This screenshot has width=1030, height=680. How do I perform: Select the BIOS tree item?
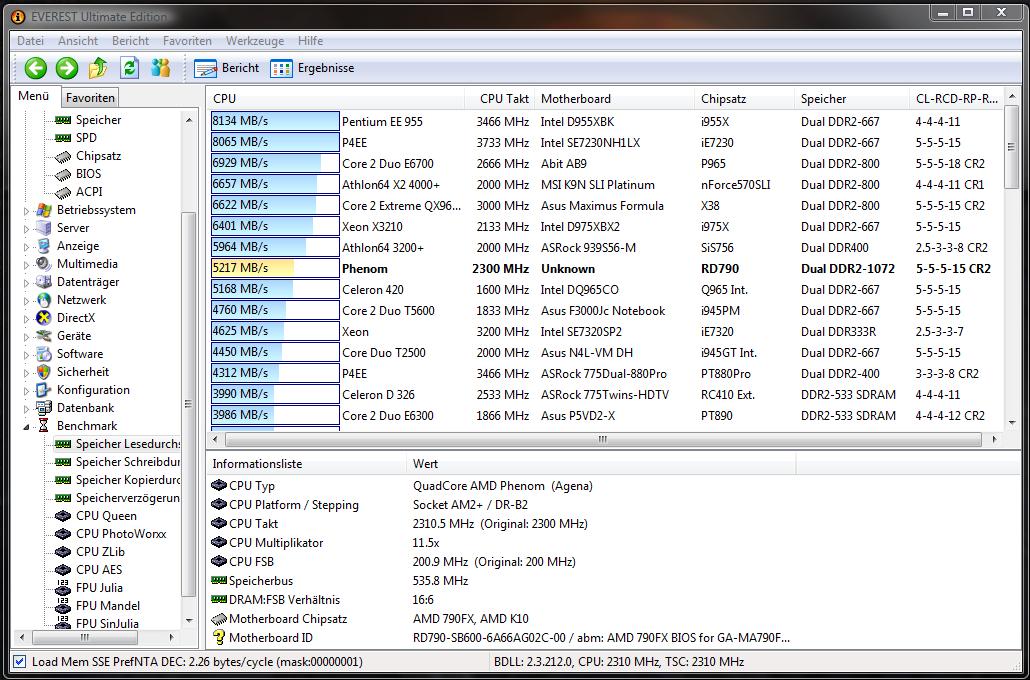pos(88,173)
